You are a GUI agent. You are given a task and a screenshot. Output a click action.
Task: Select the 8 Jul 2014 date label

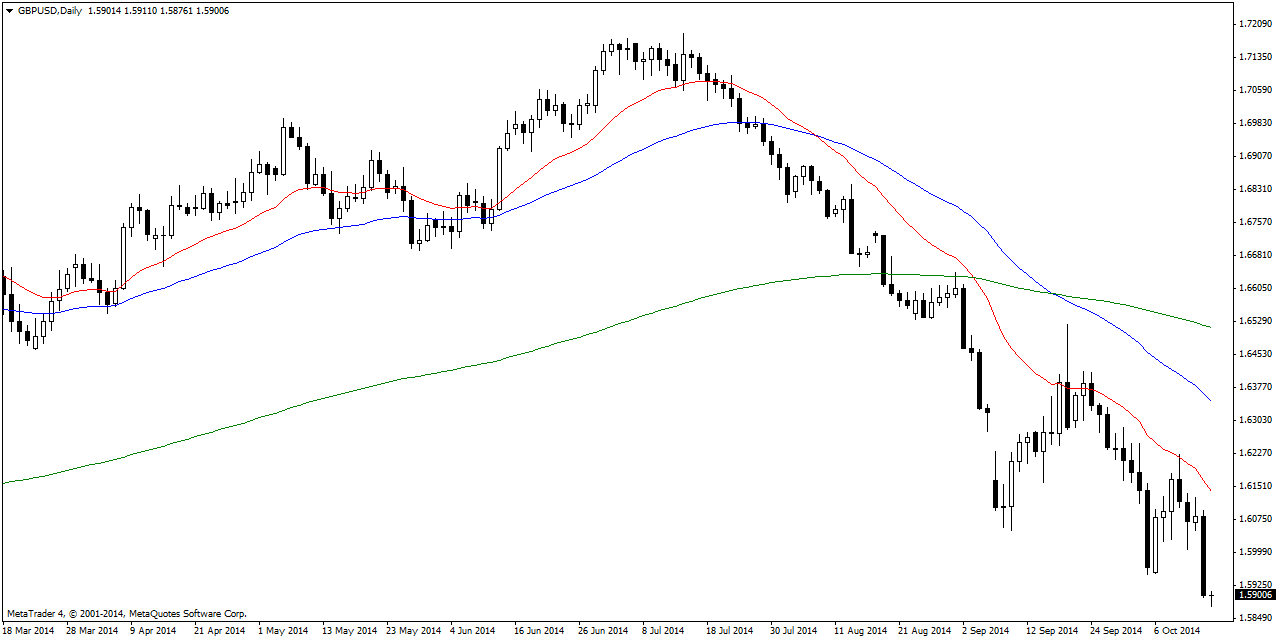[x=662, y=631]
